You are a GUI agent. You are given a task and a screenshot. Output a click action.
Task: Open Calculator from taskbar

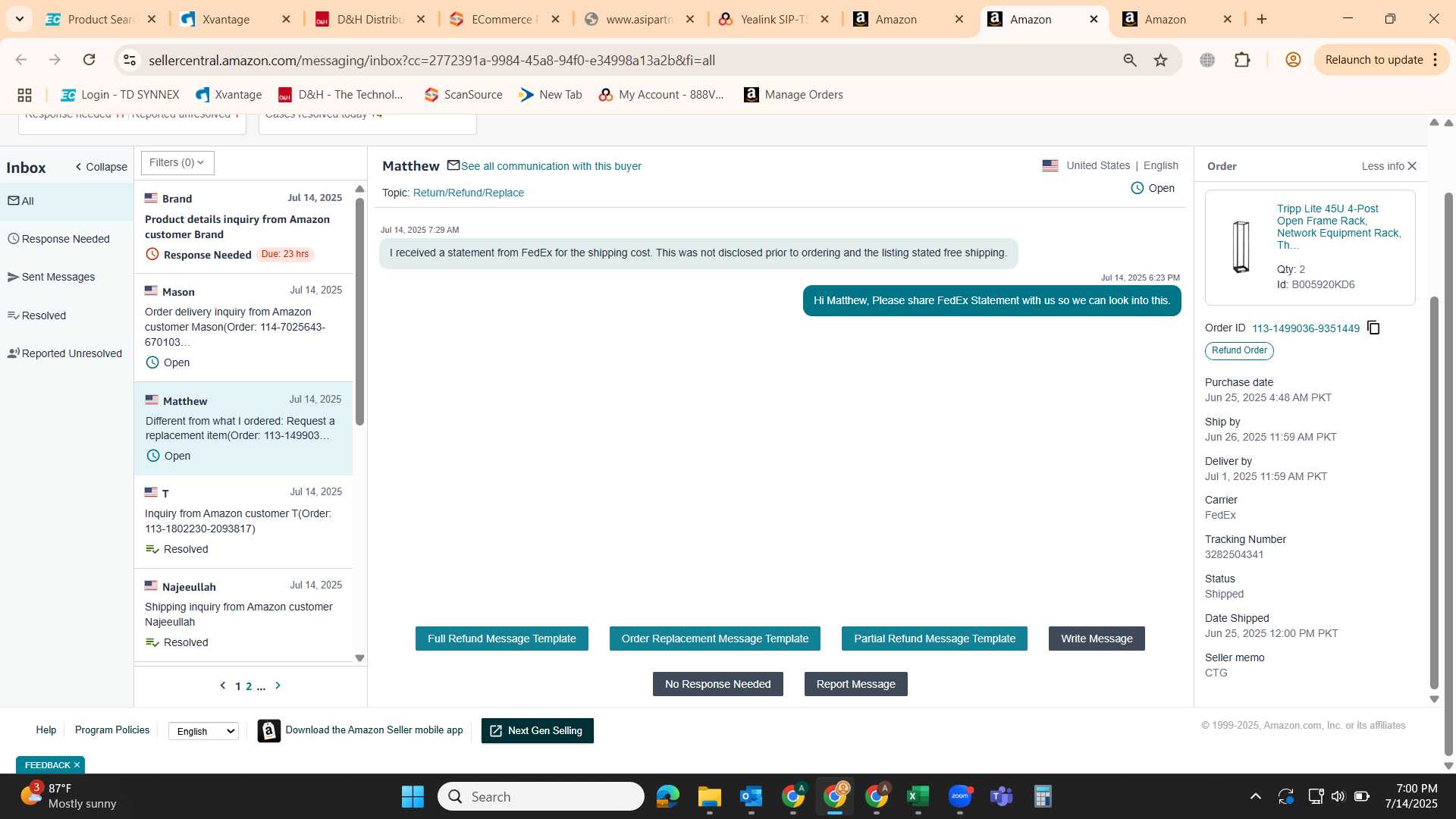[1043, 796]
